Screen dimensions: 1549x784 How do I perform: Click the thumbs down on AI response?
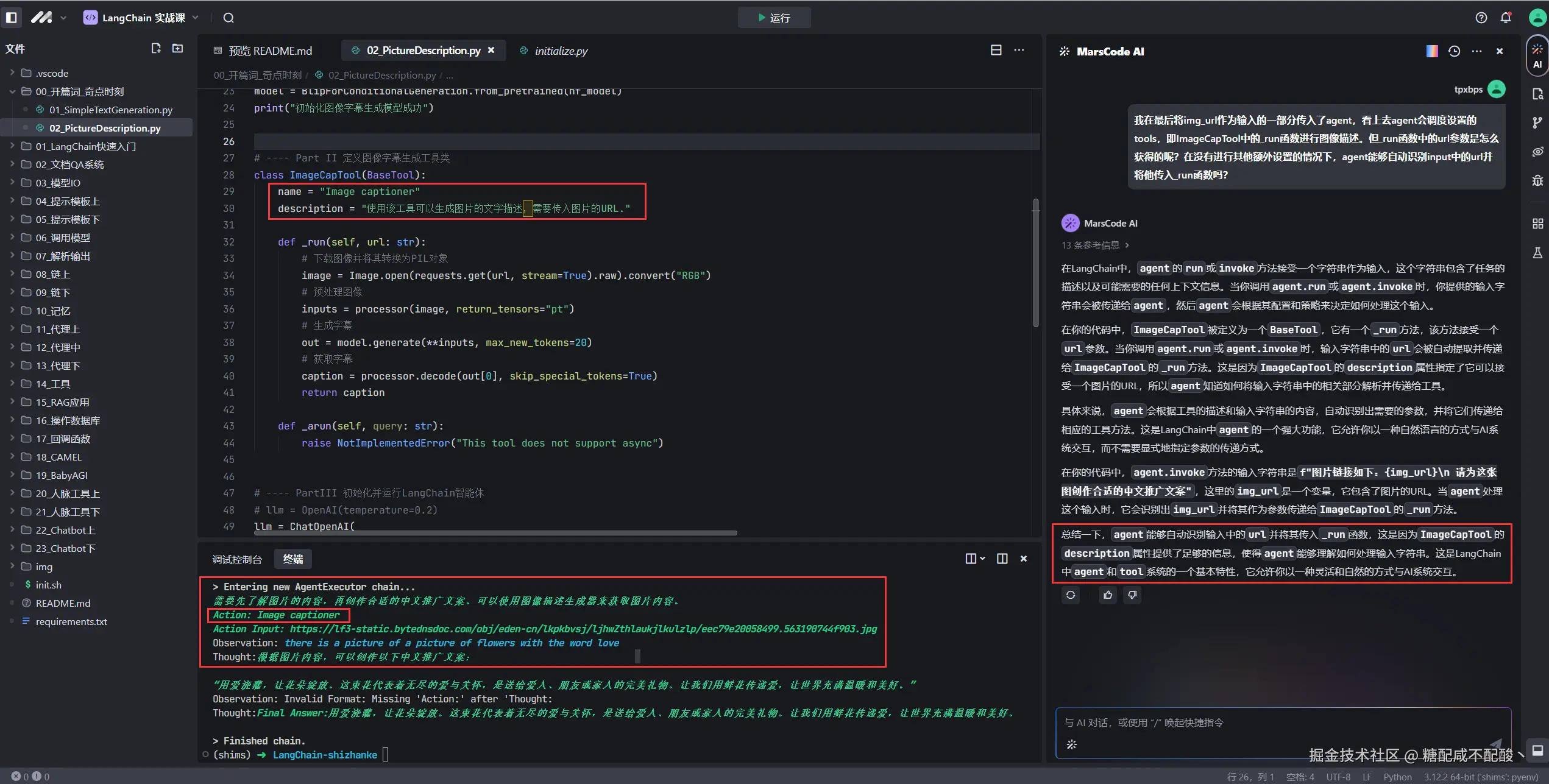(x=1132, y=595)
